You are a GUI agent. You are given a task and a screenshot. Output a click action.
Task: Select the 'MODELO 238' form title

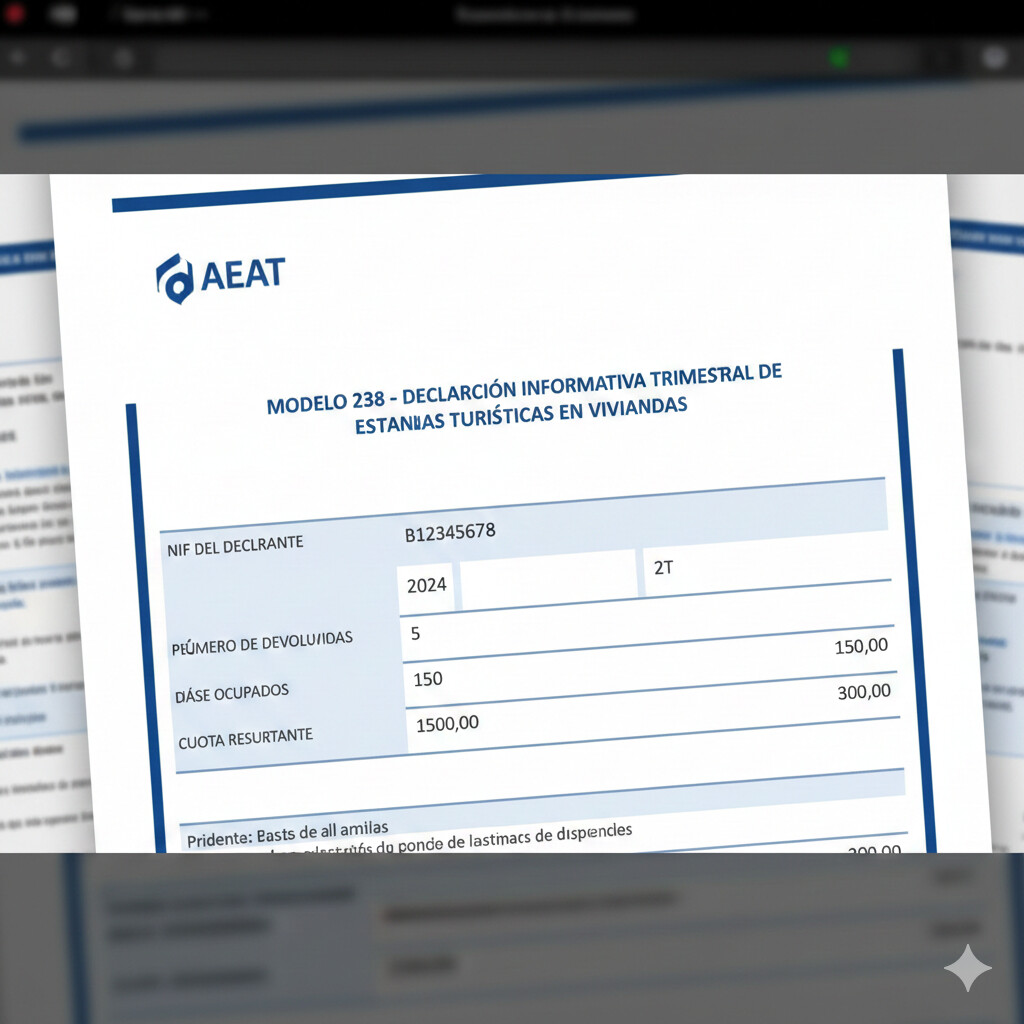tap(524, 399)
